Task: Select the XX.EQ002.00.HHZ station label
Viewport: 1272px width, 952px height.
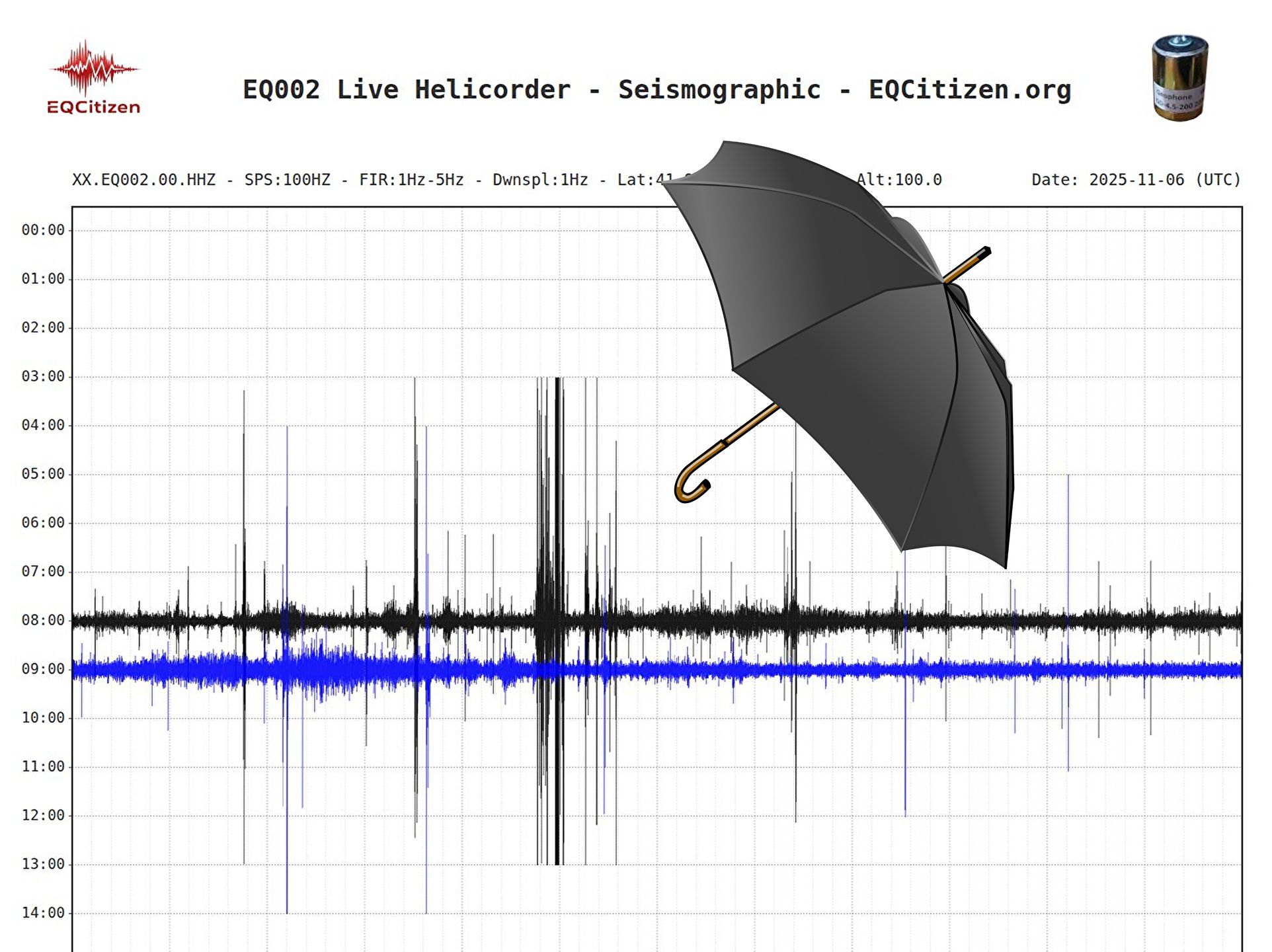Action: 143,179
